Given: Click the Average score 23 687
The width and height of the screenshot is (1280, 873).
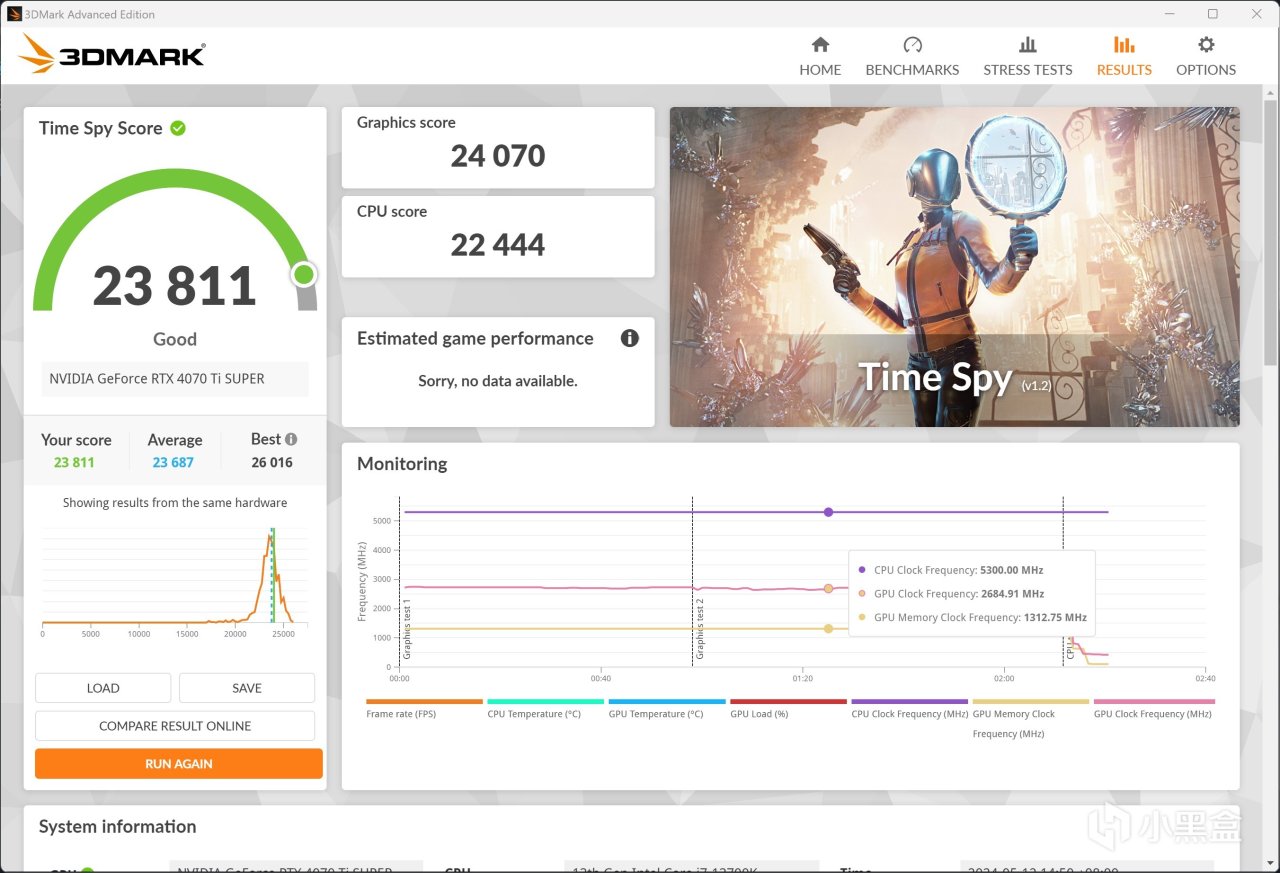Looking at the screenshot, I should click(x=174, y=462).
